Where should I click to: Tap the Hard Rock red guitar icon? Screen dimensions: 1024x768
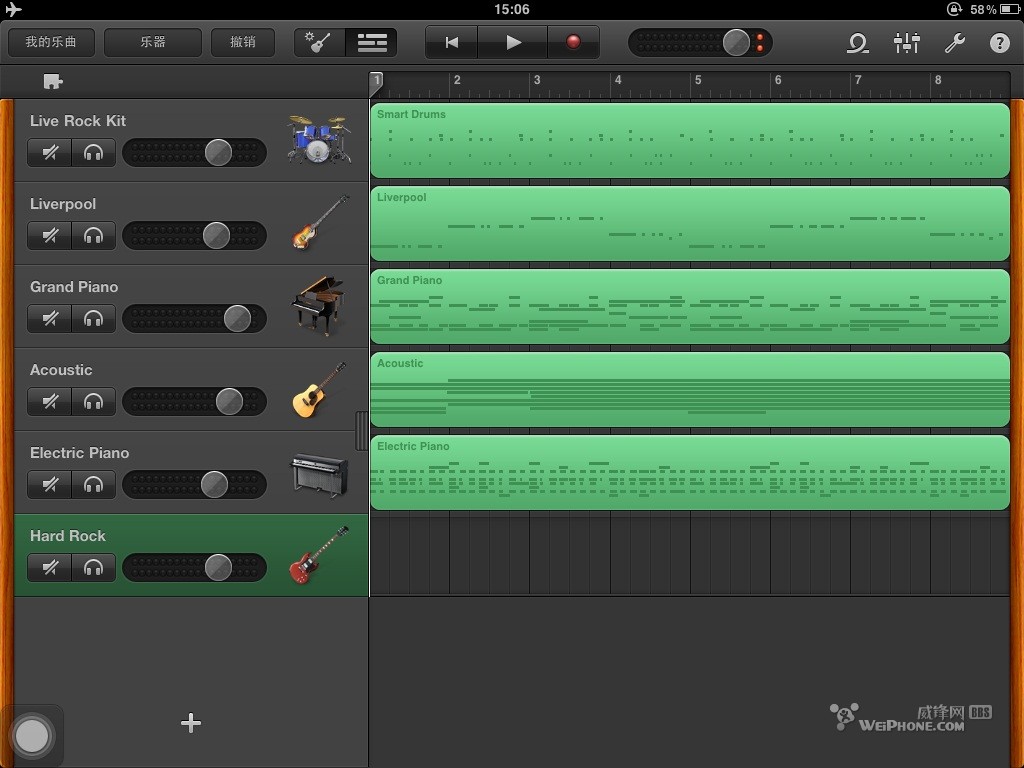click(318, 555)
